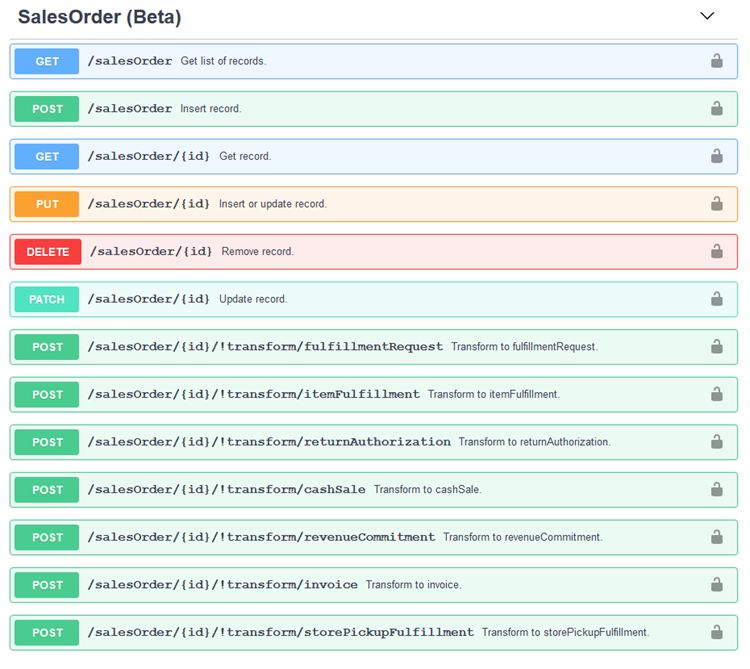Click 'Transform to invoice.' description
The height and width of the screenshot is (669, 750).
(x=414, y=584)
